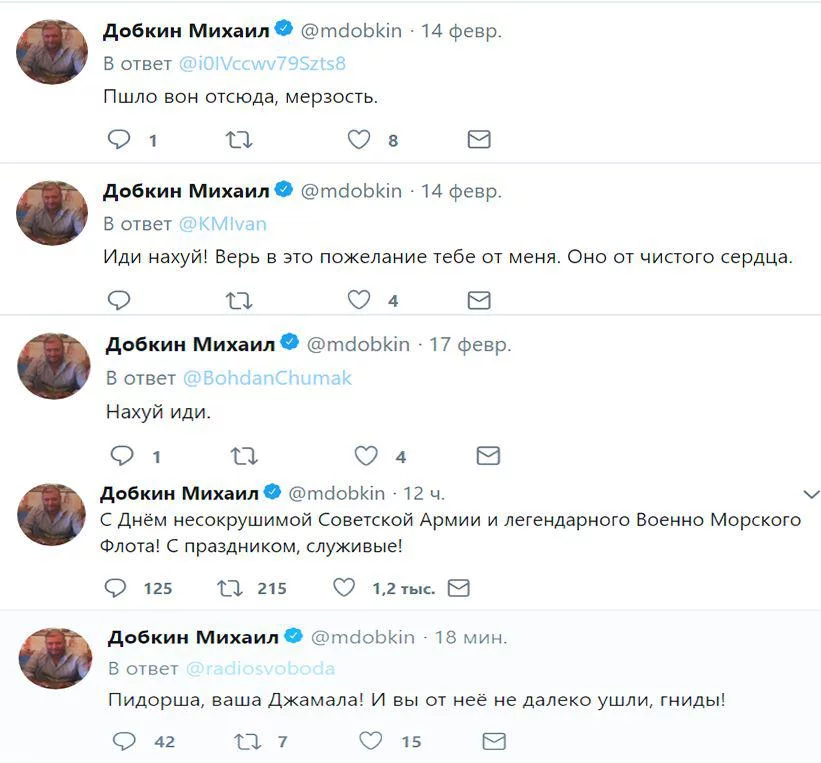Expand the Soviet Army tweet options chevron
This screenshot has width=821, height=763.
pyautogui.click(x=812, y=494)
